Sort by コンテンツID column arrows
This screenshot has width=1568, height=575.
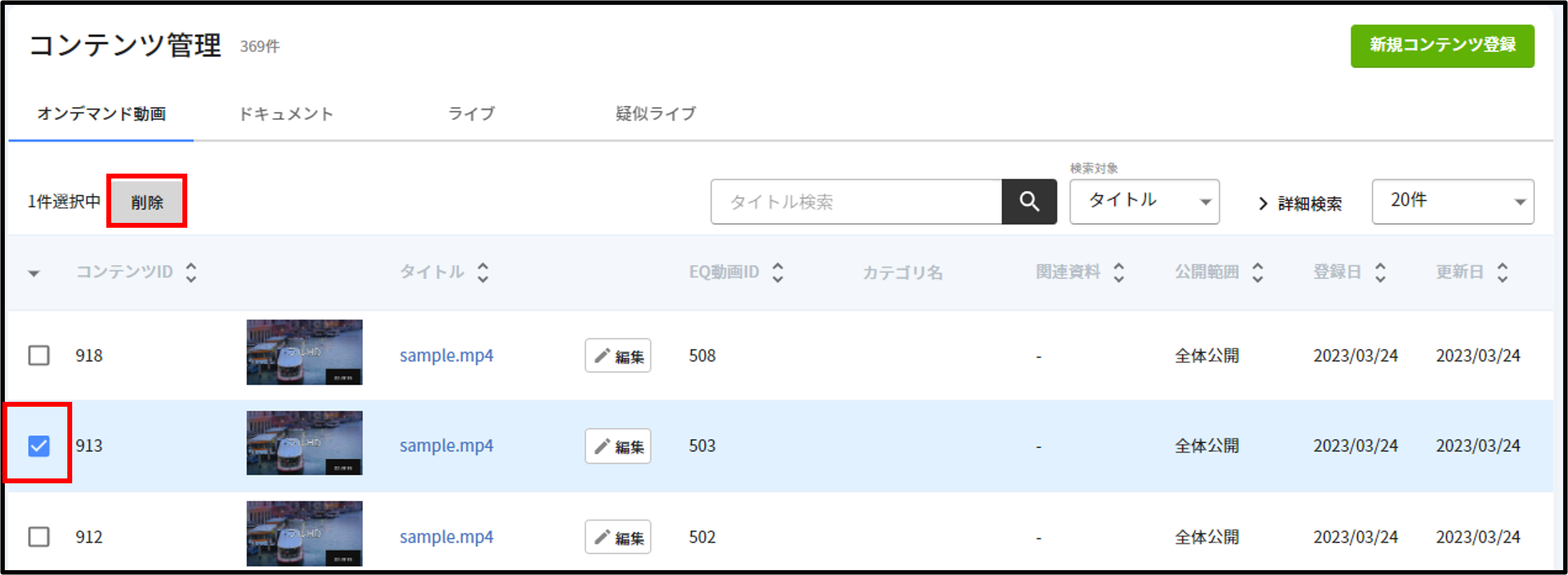[x=191, y=272]
